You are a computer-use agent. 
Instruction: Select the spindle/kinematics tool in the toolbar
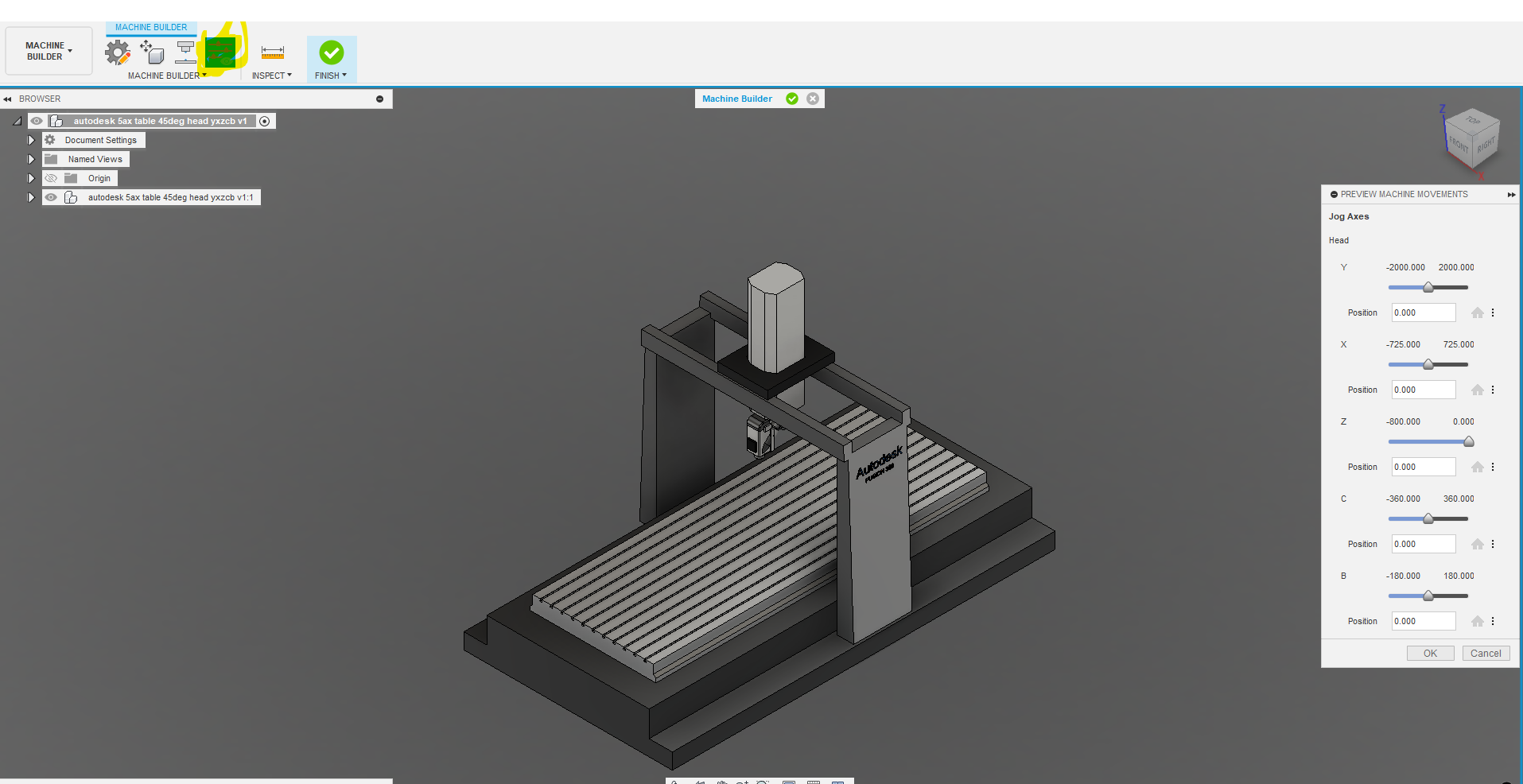pos(185,52)
